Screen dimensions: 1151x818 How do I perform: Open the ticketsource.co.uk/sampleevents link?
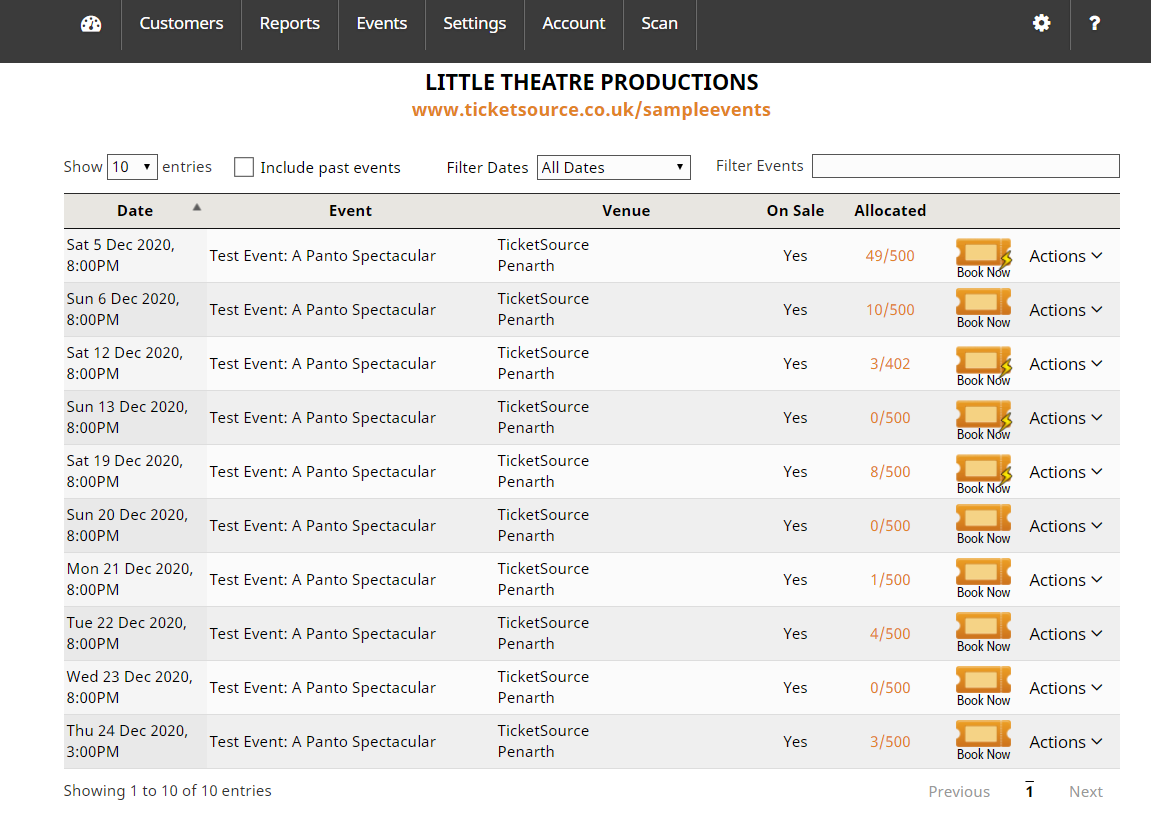(591, 110)
